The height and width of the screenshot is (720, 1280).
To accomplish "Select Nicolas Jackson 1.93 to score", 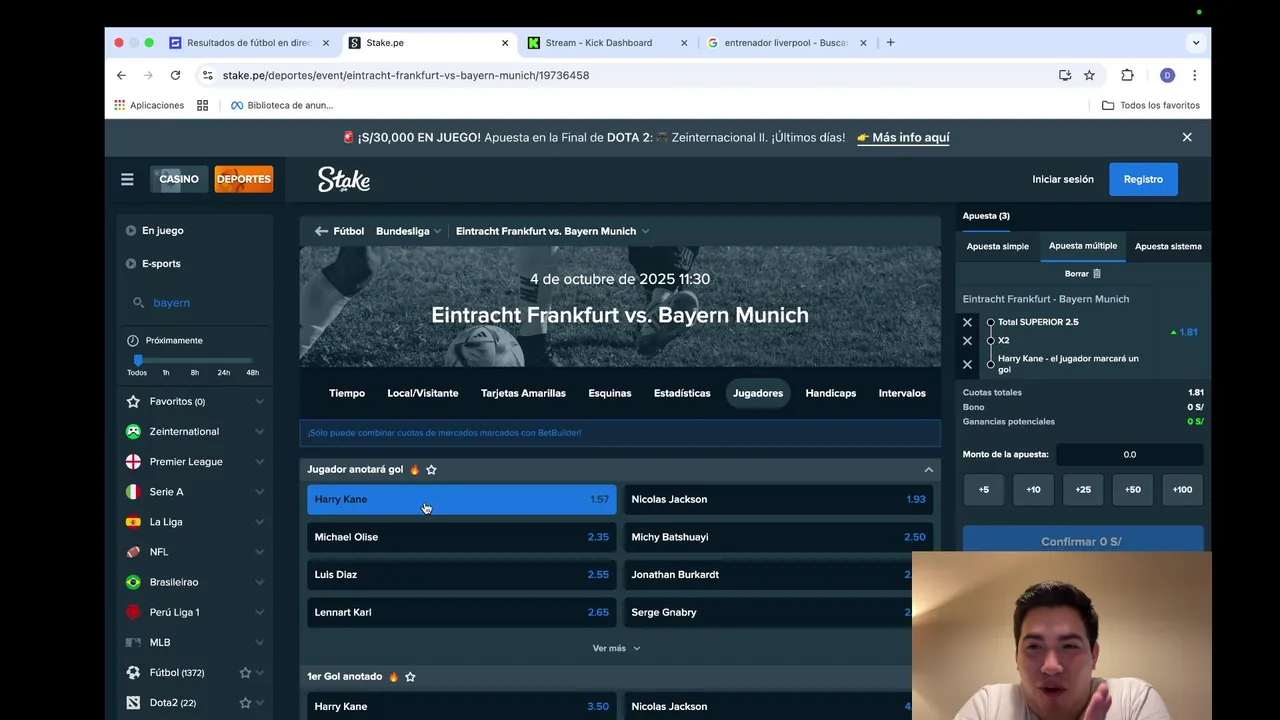I will click(778, 499).
